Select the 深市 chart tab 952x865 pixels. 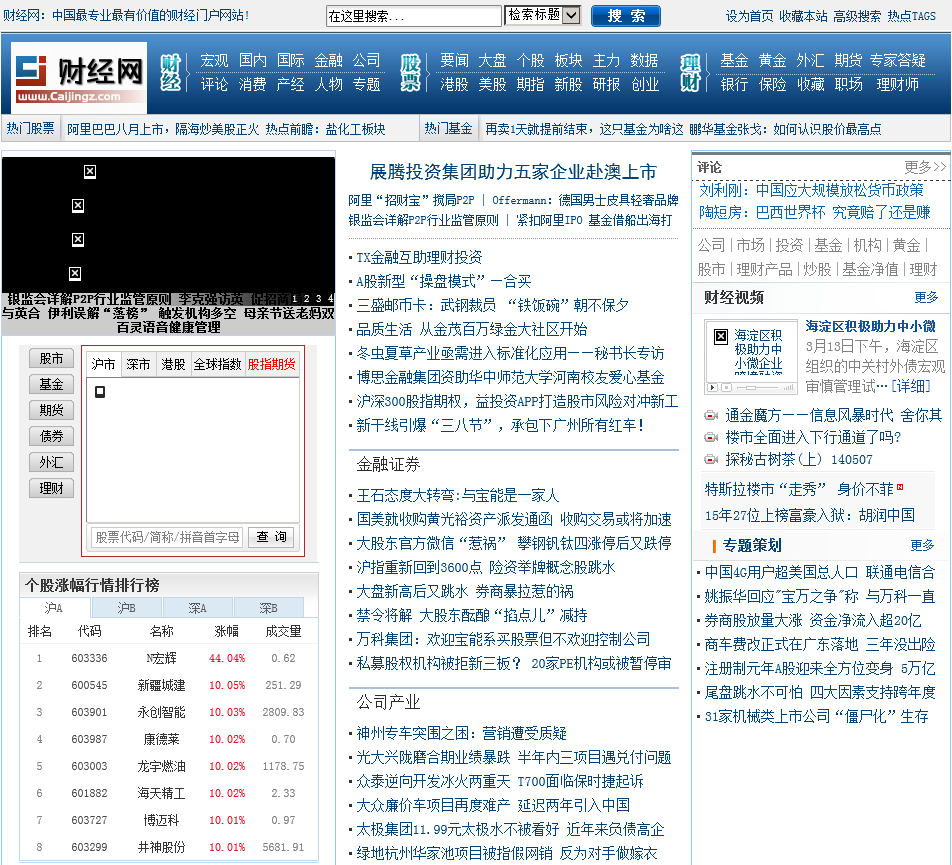[x=138, y=364]
